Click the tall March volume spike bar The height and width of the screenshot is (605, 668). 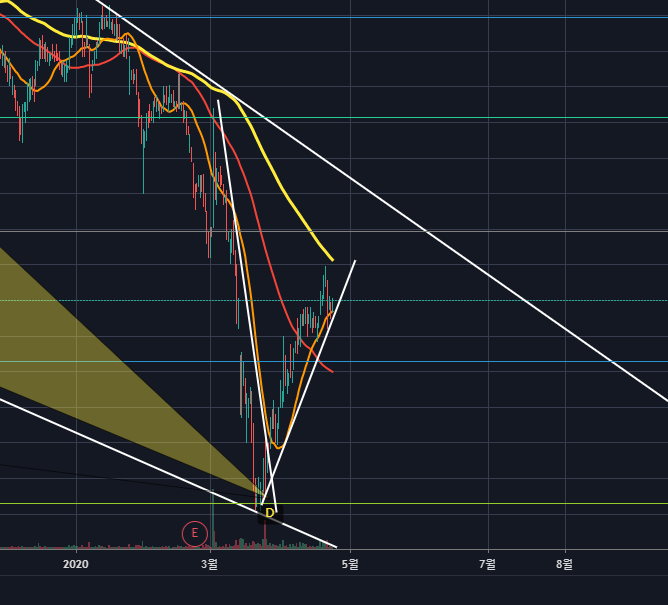(x=213, y=519)
